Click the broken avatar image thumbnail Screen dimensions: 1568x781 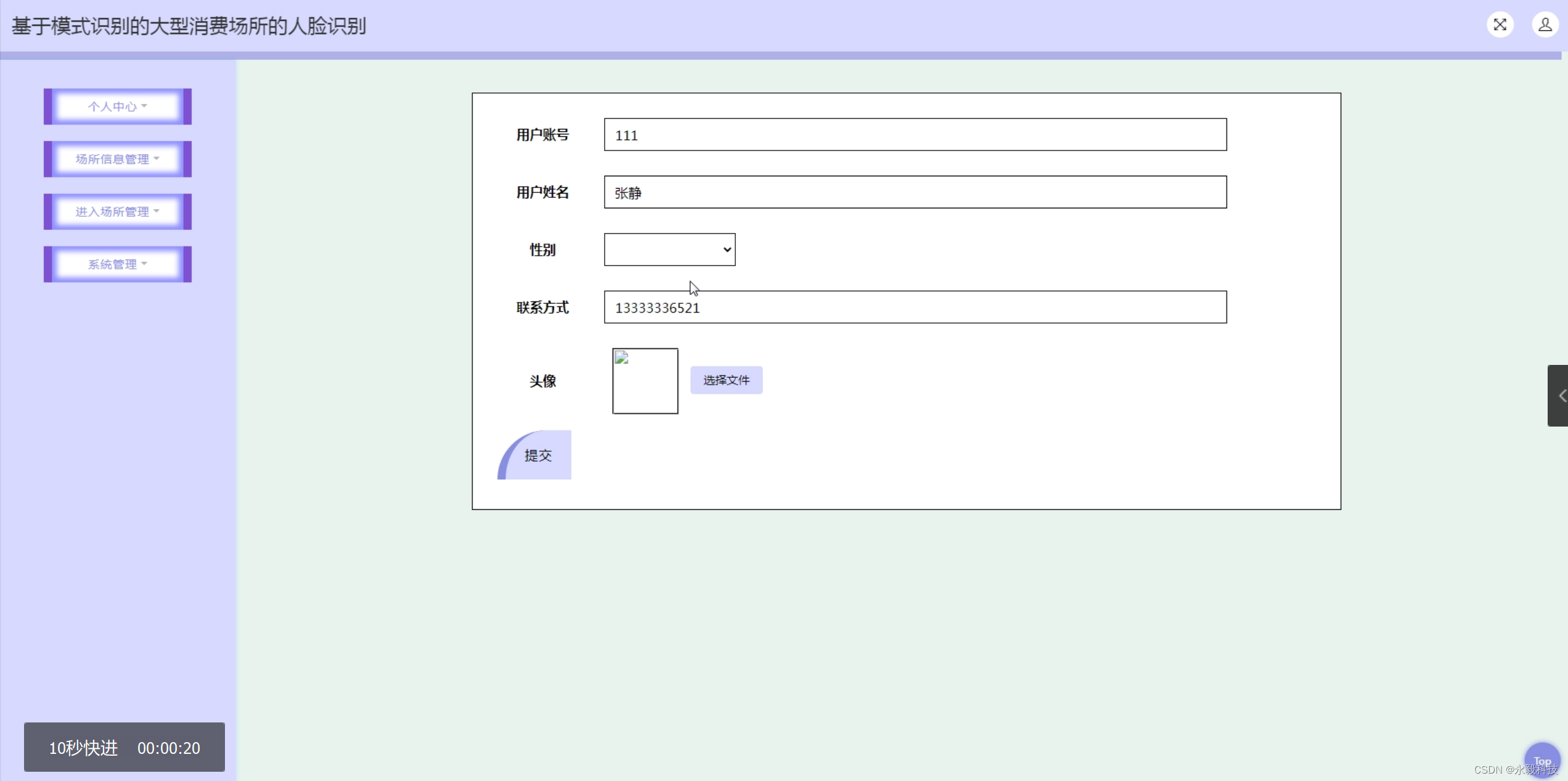(x=645, y=381)
